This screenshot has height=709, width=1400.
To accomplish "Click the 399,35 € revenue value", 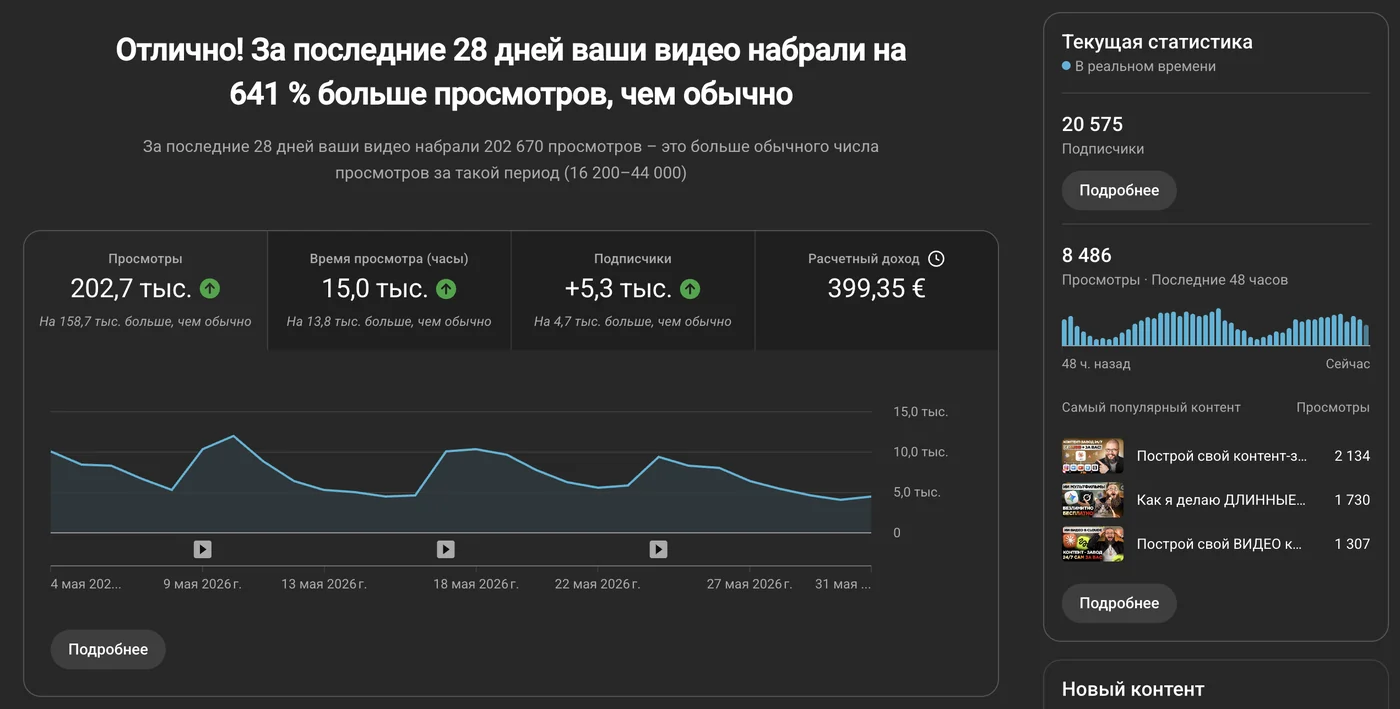I will click(x=876, y=289).
